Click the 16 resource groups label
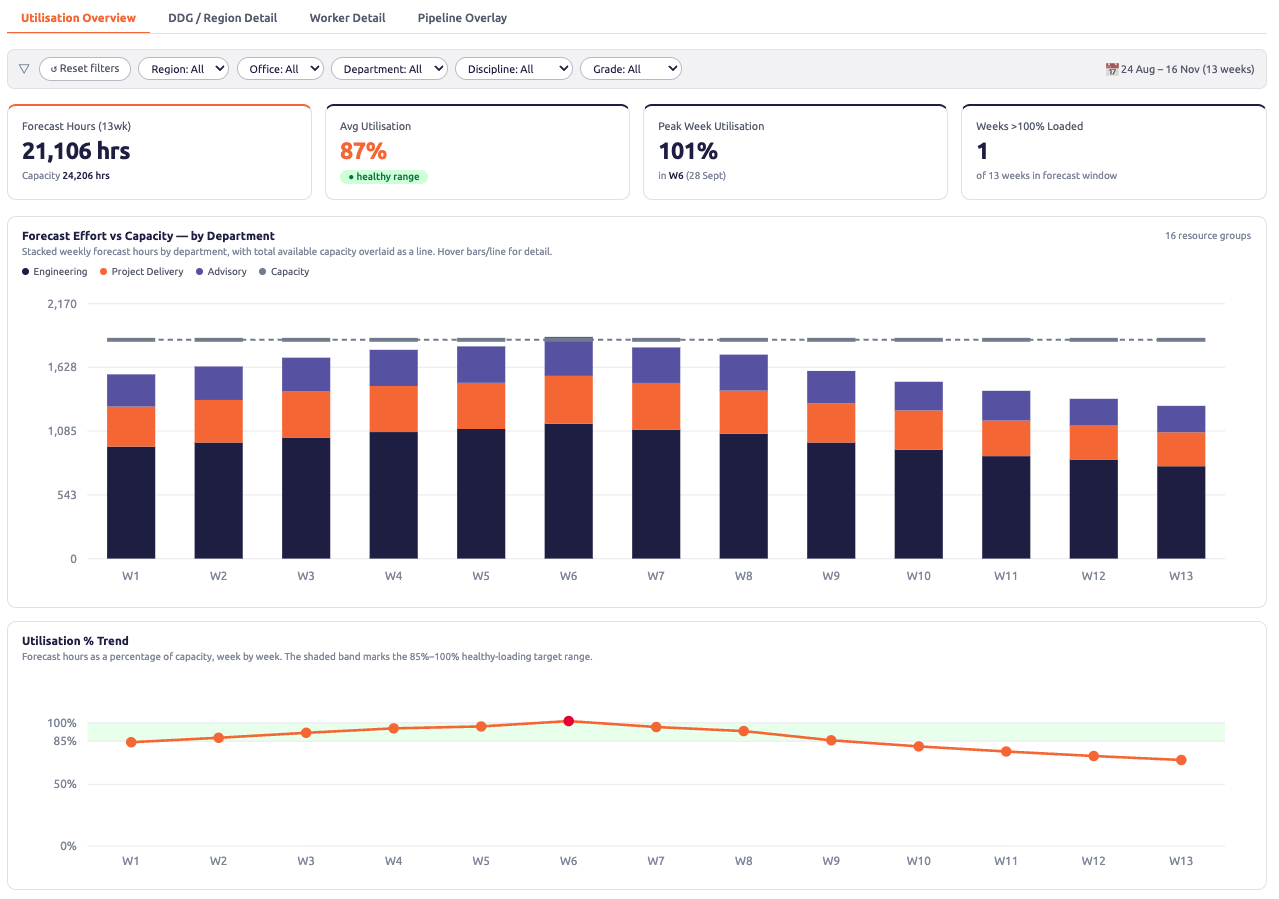Viewport: 1279px width, 899px height. [1208, 236]
